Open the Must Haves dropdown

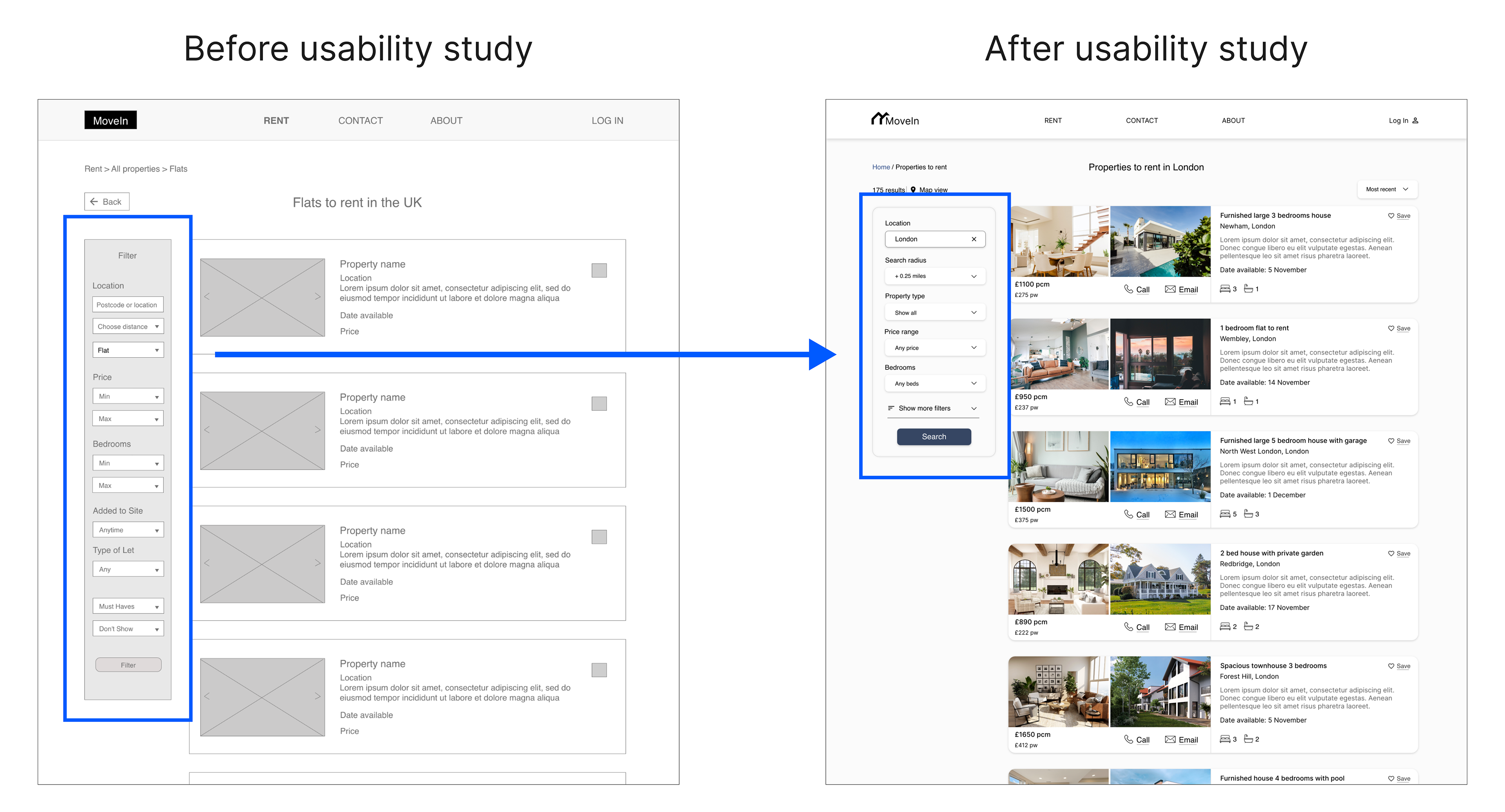(x=128, y=606)
